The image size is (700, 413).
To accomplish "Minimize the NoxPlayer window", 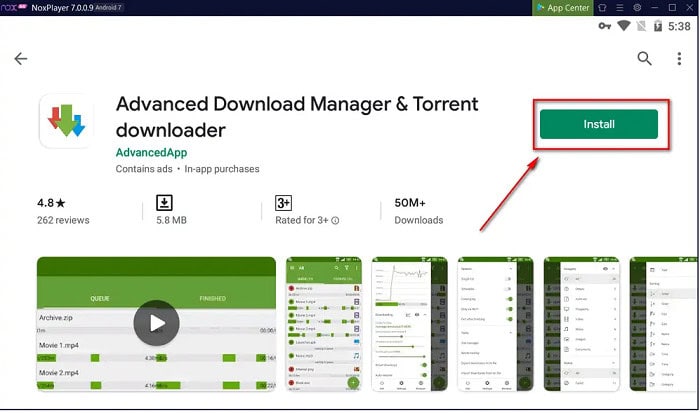I will pyautogui.click(x=655, y=8).
